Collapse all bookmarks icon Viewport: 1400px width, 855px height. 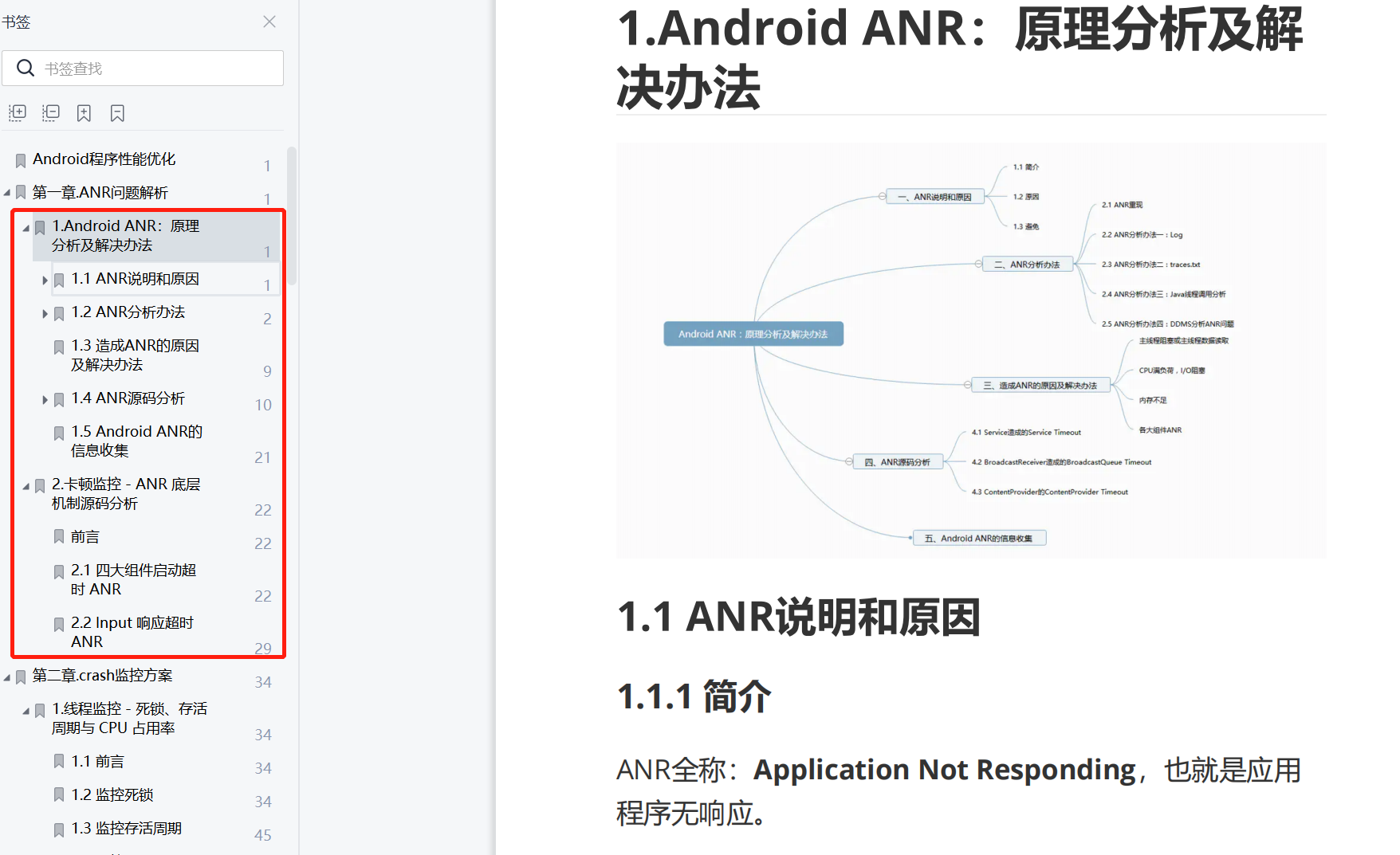[51, 113]
